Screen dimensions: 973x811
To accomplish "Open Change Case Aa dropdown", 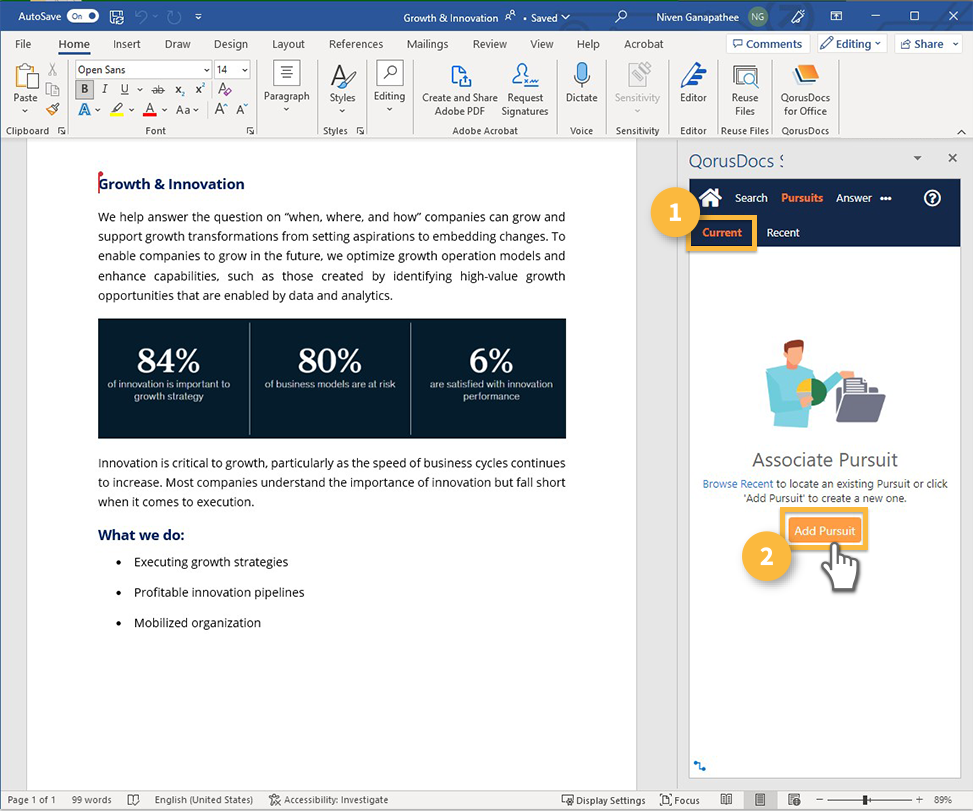I will 187,110.
